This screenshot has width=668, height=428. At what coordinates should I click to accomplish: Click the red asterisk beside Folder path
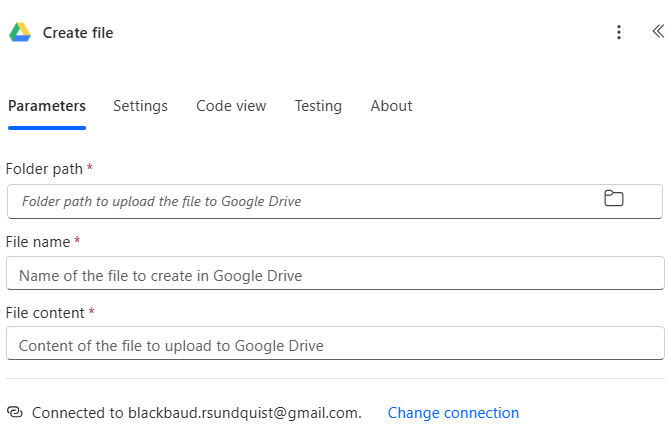90,168
